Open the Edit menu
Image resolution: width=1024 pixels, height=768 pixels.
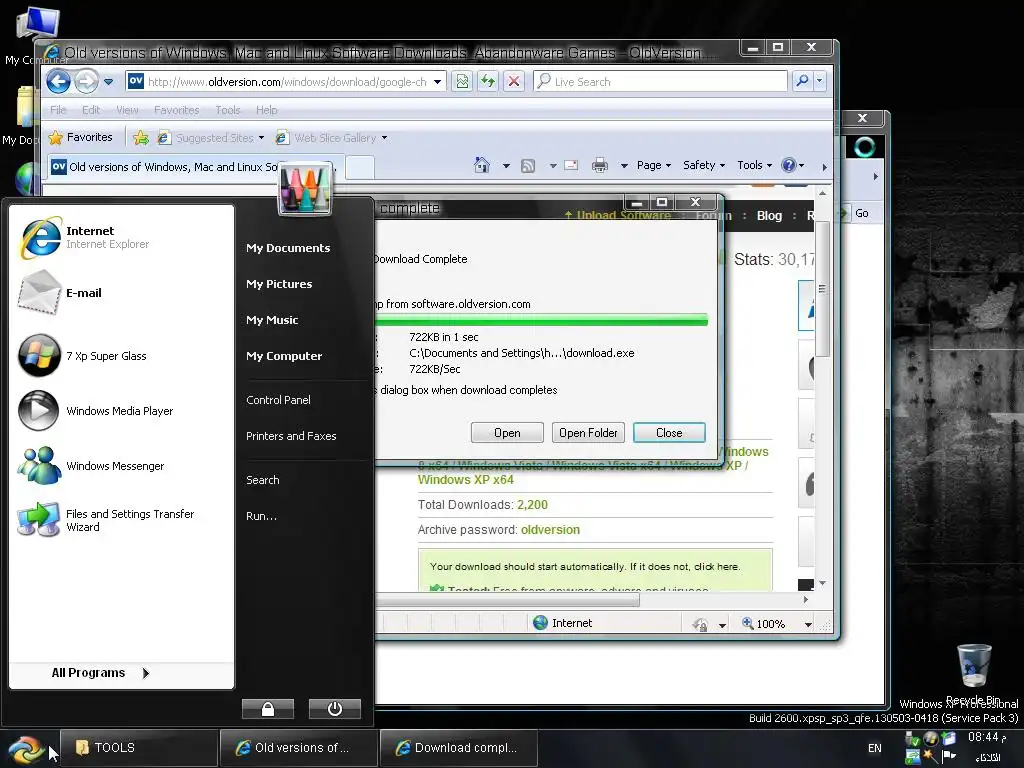click(91, 110)
